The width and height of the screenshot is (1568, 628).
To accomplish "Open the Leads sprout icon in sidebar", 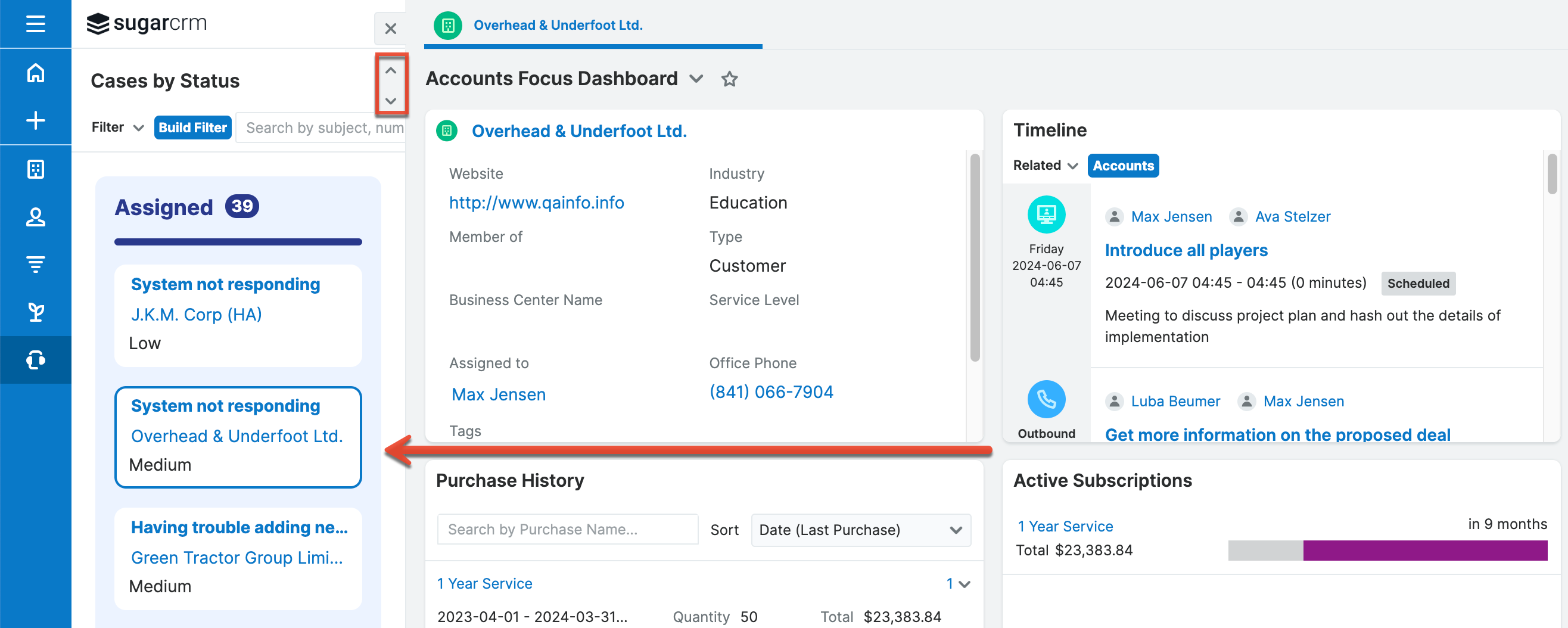I will pyautogui.click(x=35, y=312).
